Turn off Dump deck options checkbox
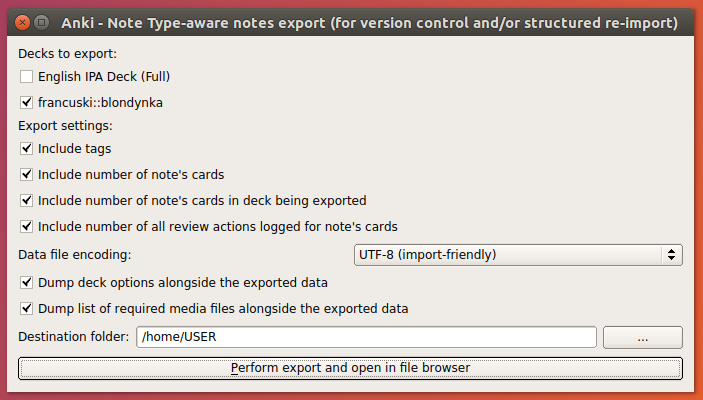Image resolution: width=703 pixels, height=400 pixels. pos(26,283)
